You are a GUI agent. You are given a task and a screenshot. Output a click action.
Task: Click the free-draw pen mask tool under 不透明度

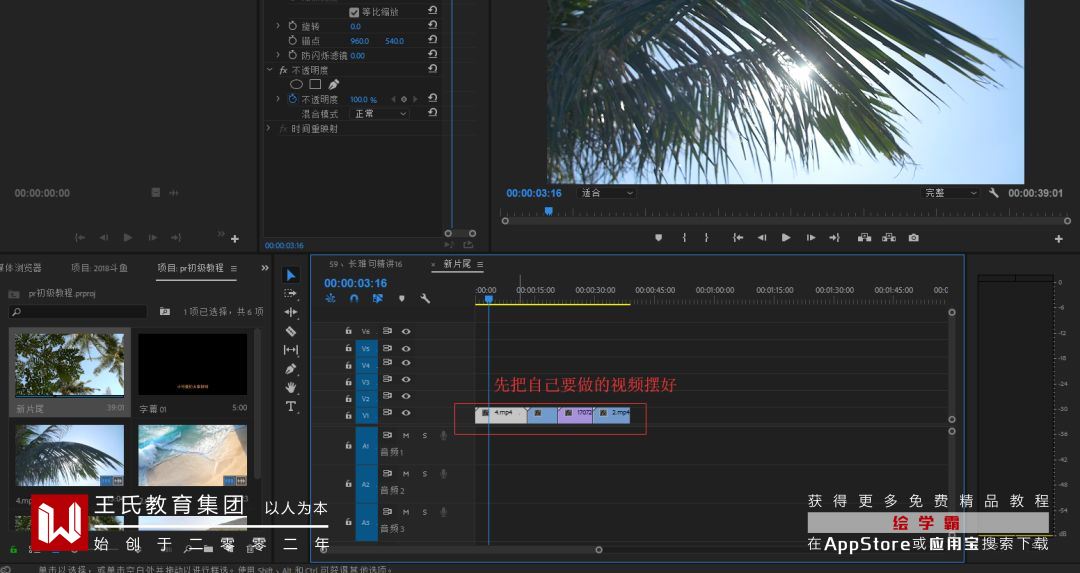[x=333, y=84]
